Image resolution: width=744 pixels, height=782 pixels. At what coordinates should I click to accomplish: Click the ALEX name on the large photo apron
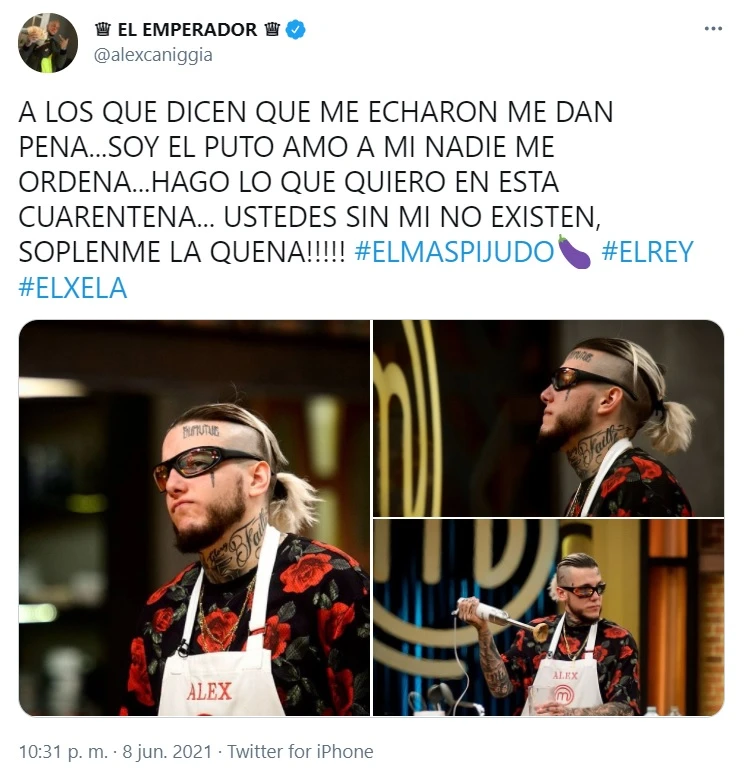209,692
